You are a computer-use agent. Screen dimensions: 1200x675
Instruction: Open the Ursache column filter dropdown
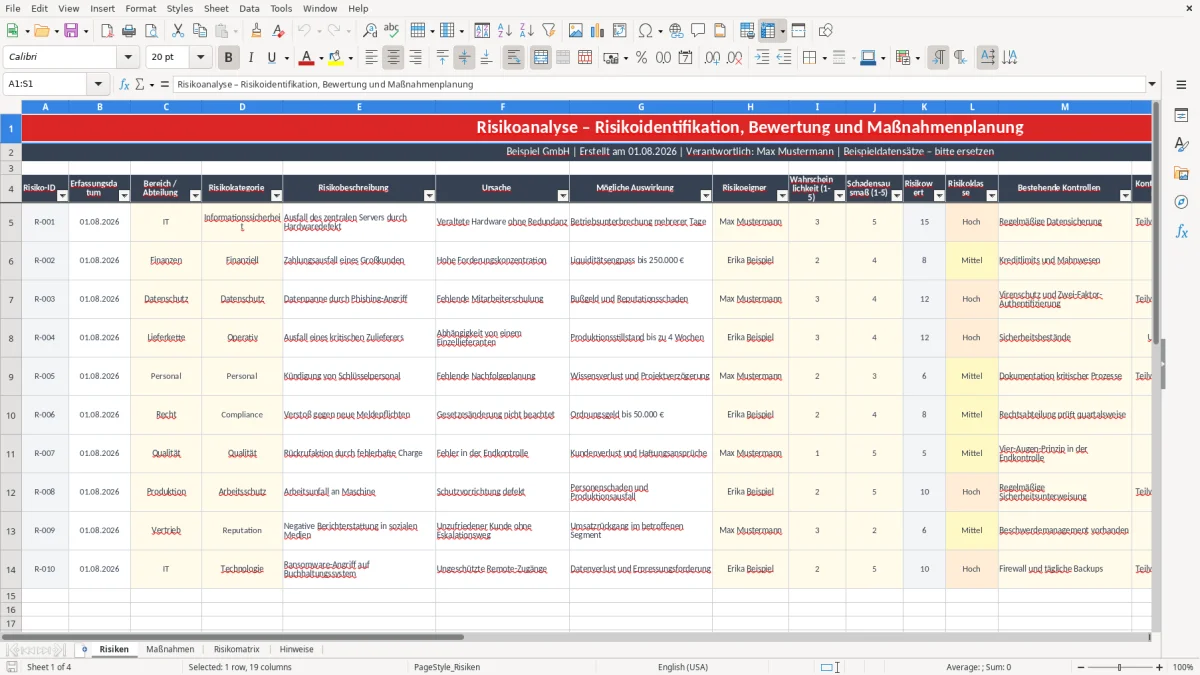(x=562, y=196)
